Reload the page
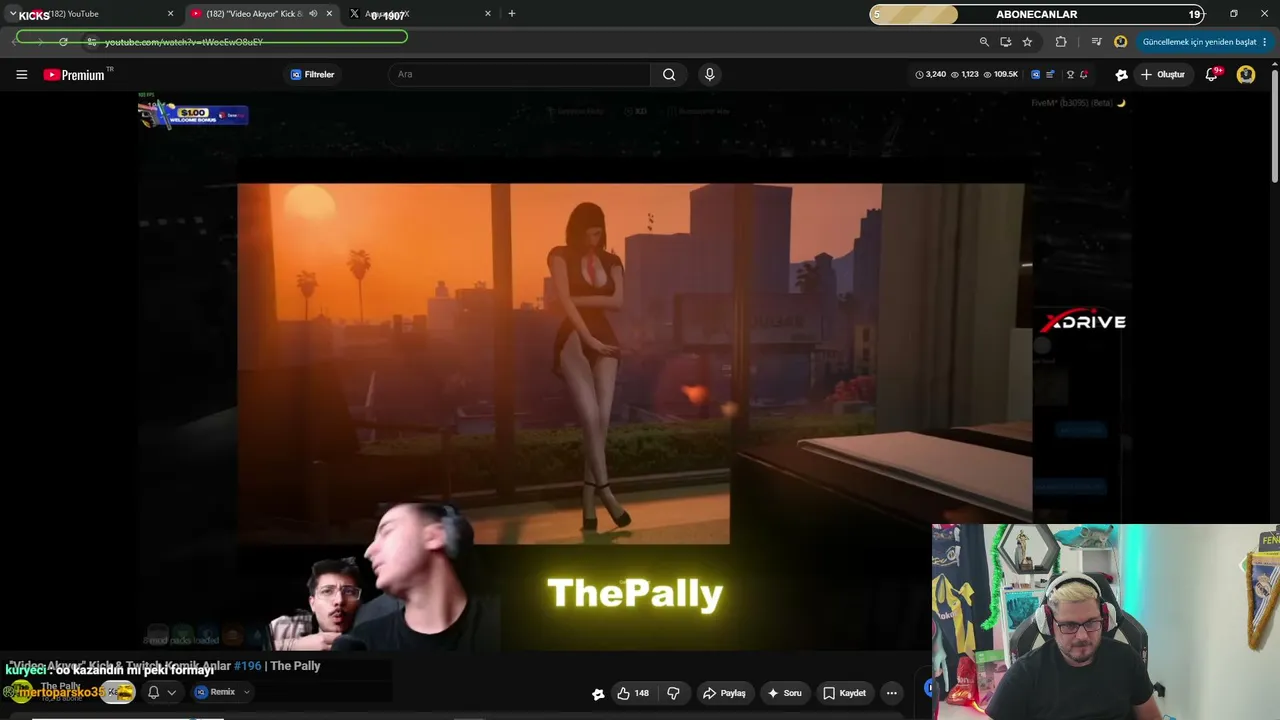The width and height of the screenshot is (1280, 720). (x=63, y=42)
